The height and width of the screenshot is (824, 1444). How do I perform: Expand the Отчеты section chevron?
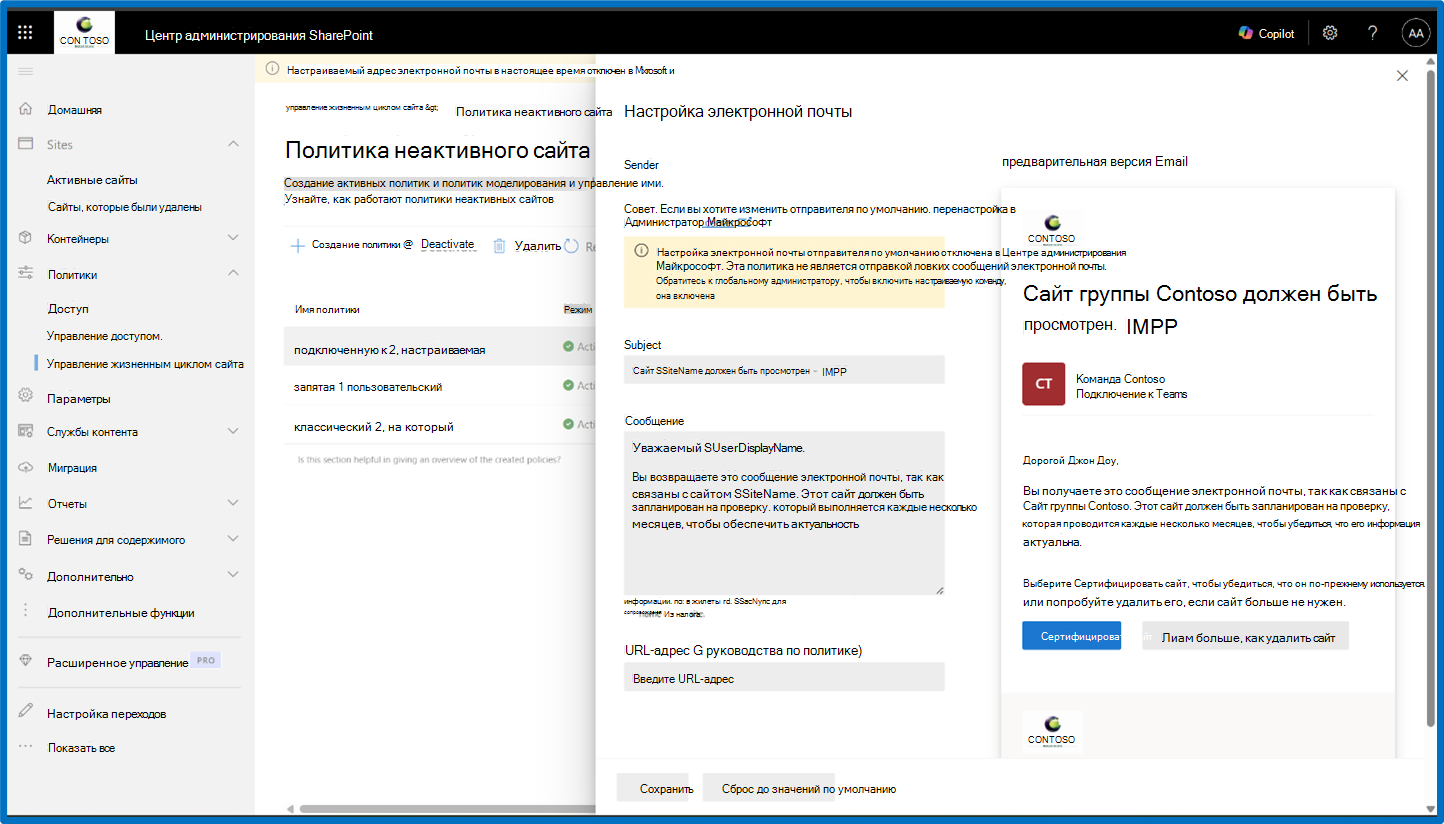233,503
